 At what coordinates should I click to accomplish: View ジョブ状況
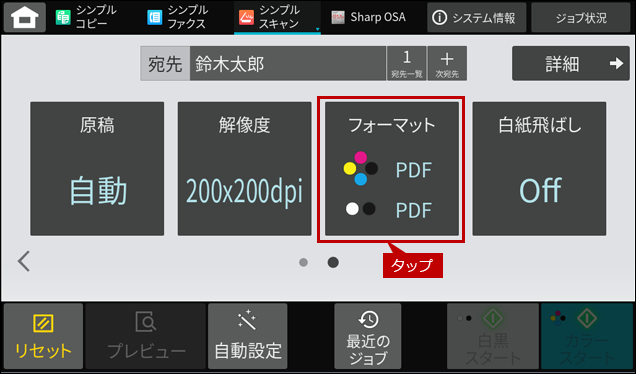point(581,17)
